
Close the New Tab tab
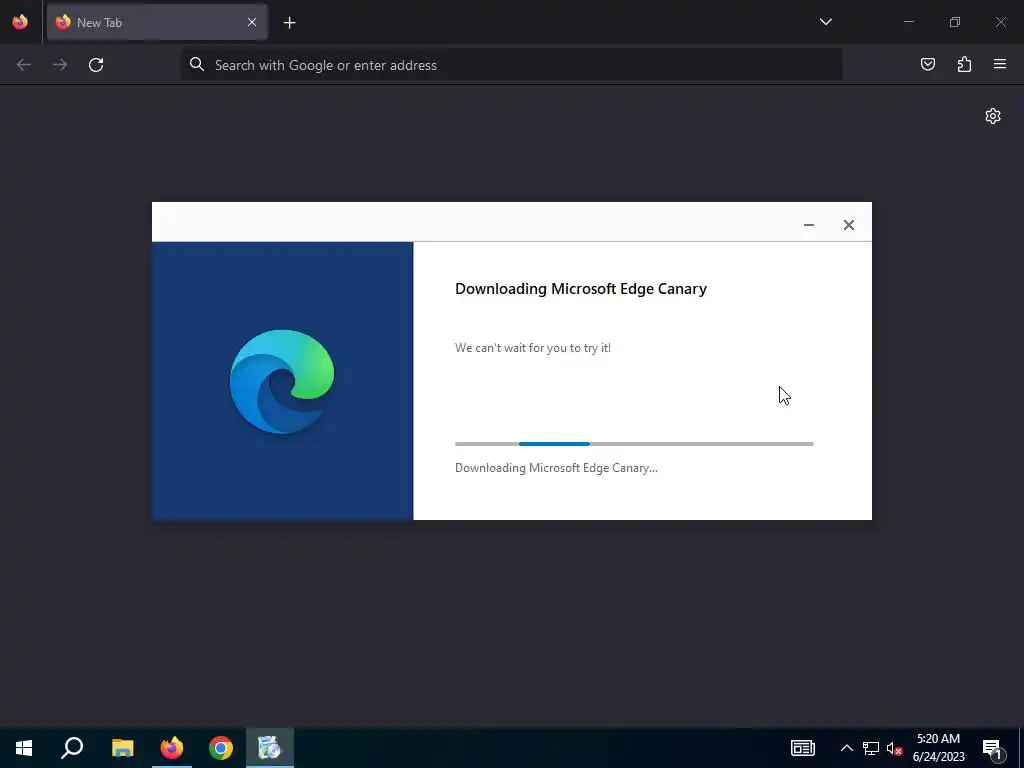[x=251, y=22]
